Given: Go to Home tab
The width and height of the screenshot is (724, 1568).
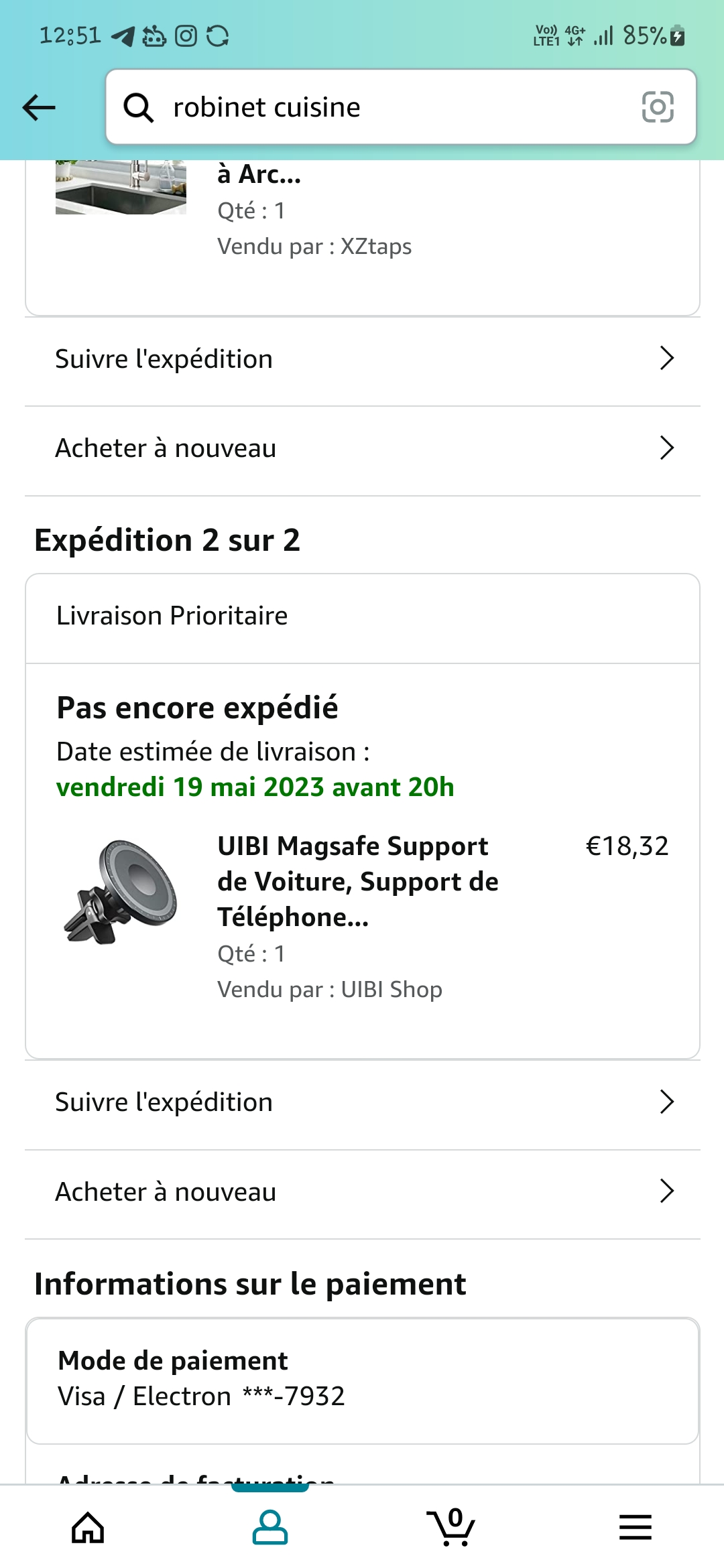Looking at the screenshot, I should 88,1528.
